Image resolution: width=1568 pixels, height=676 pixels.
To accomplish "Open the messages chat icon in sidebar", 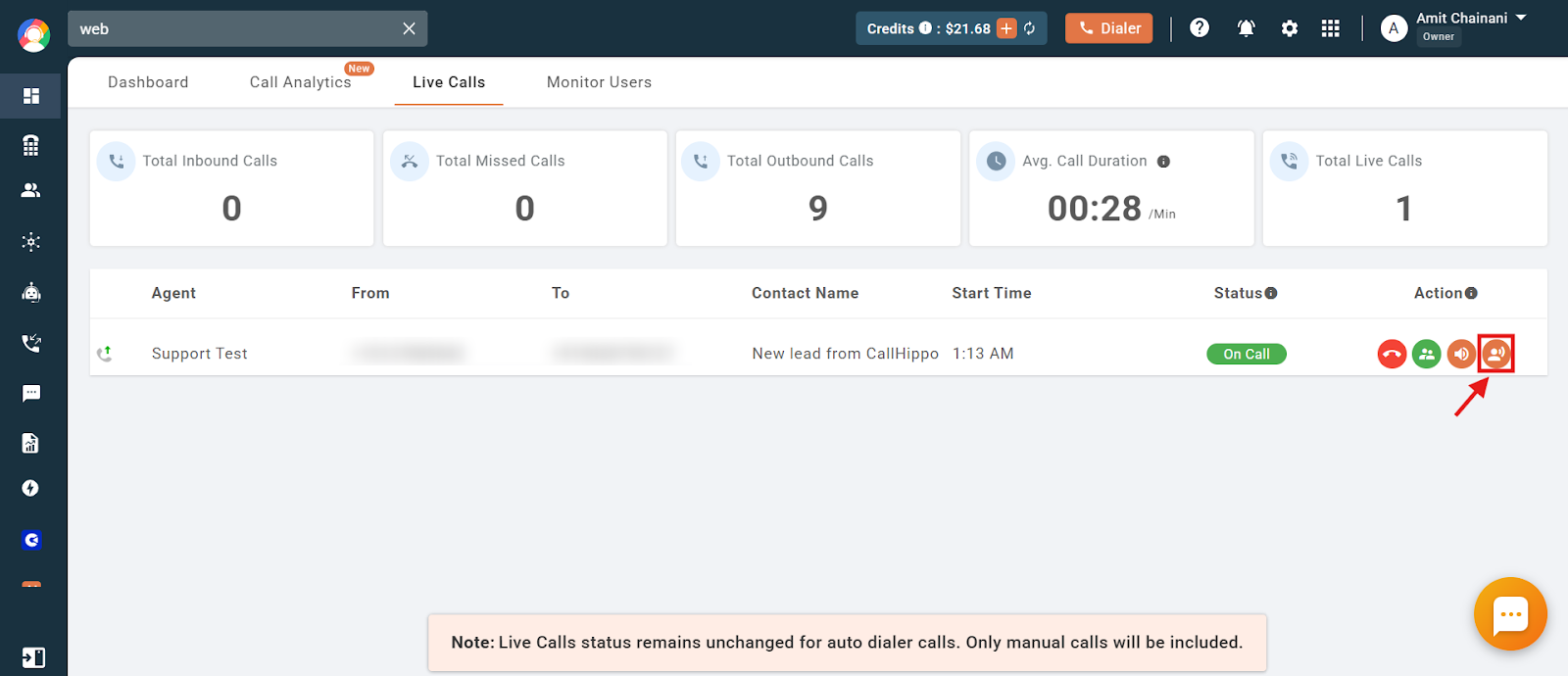I will coord(31,394).
